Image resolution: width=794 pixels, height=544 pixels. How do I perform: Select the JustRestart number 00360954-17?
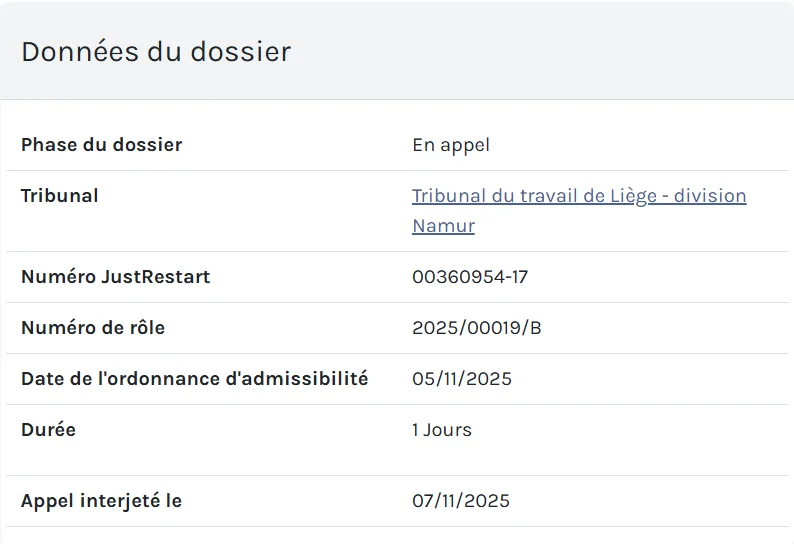(x=470, y=277)
